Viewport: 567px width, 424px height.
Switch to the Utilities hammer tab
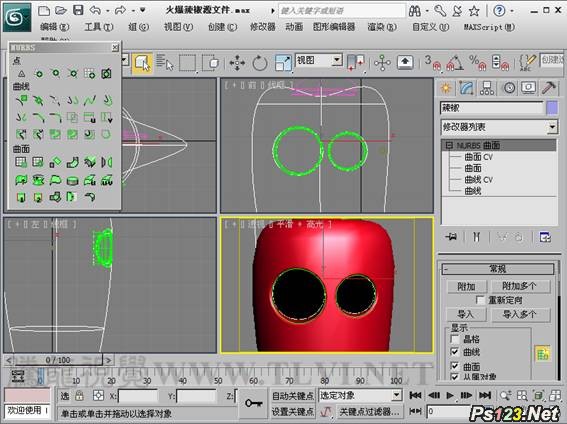point(549,88)
